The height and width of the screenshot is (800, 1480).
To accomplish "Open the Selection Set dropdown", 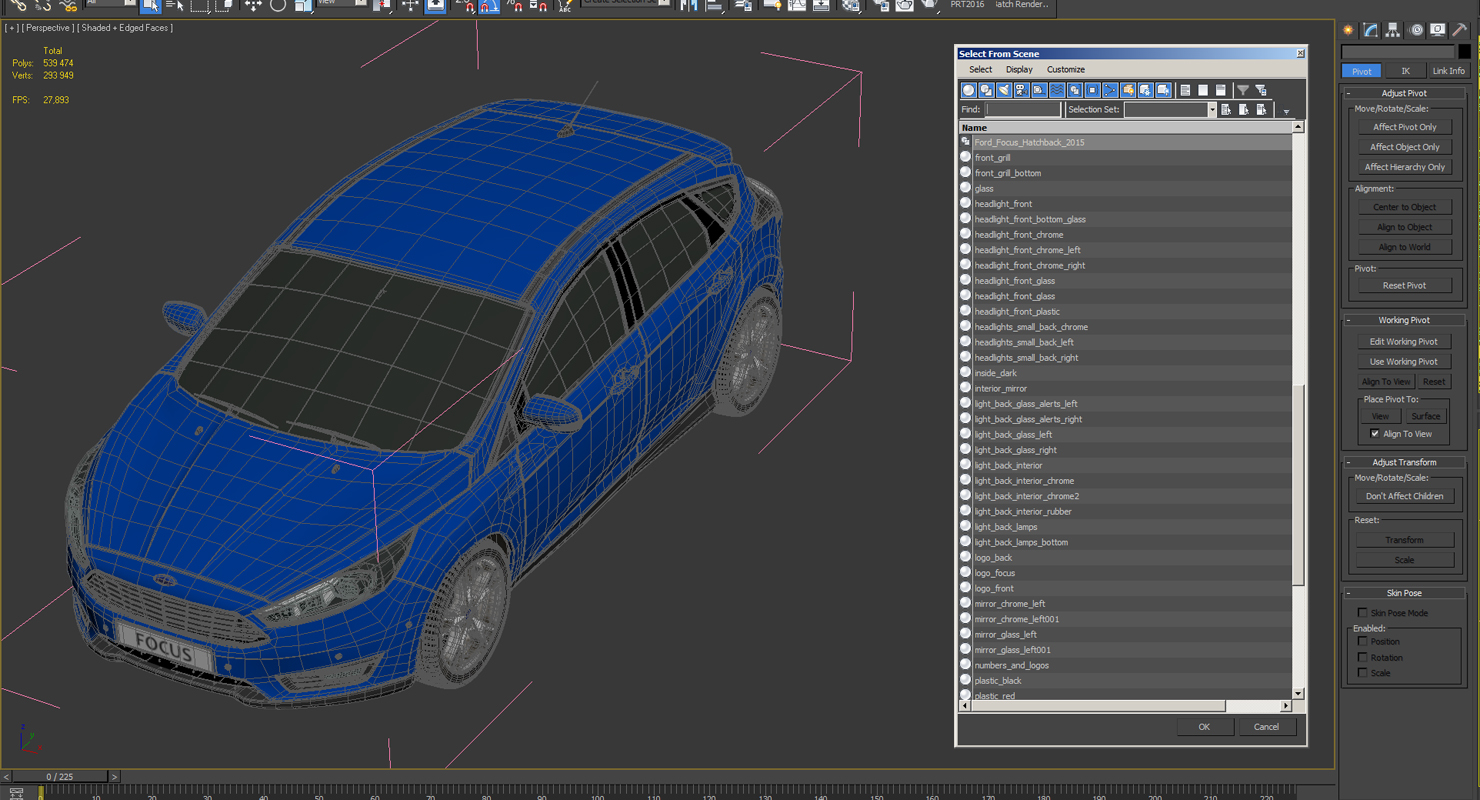I will pyautogui.click(x=1211, y=110).
